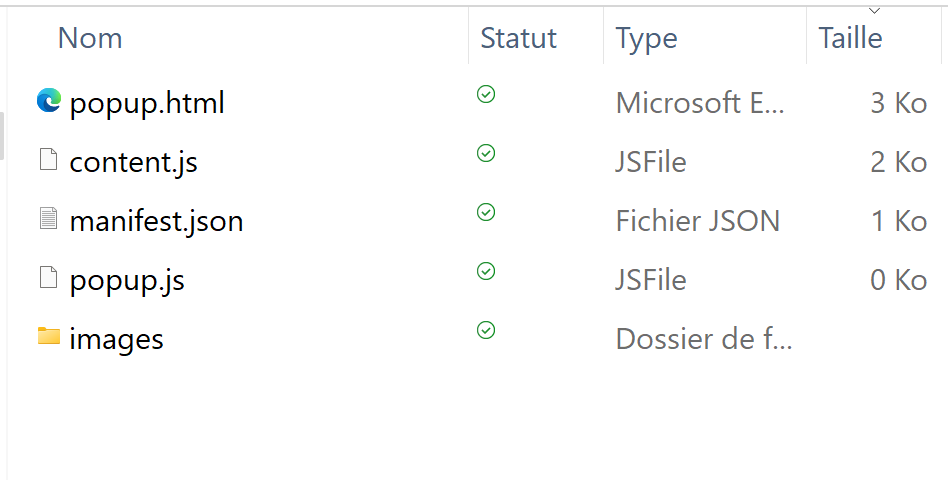948x480 pixels.
Task: Select the Edge icon beside popup.html
Action: [48, 100]
